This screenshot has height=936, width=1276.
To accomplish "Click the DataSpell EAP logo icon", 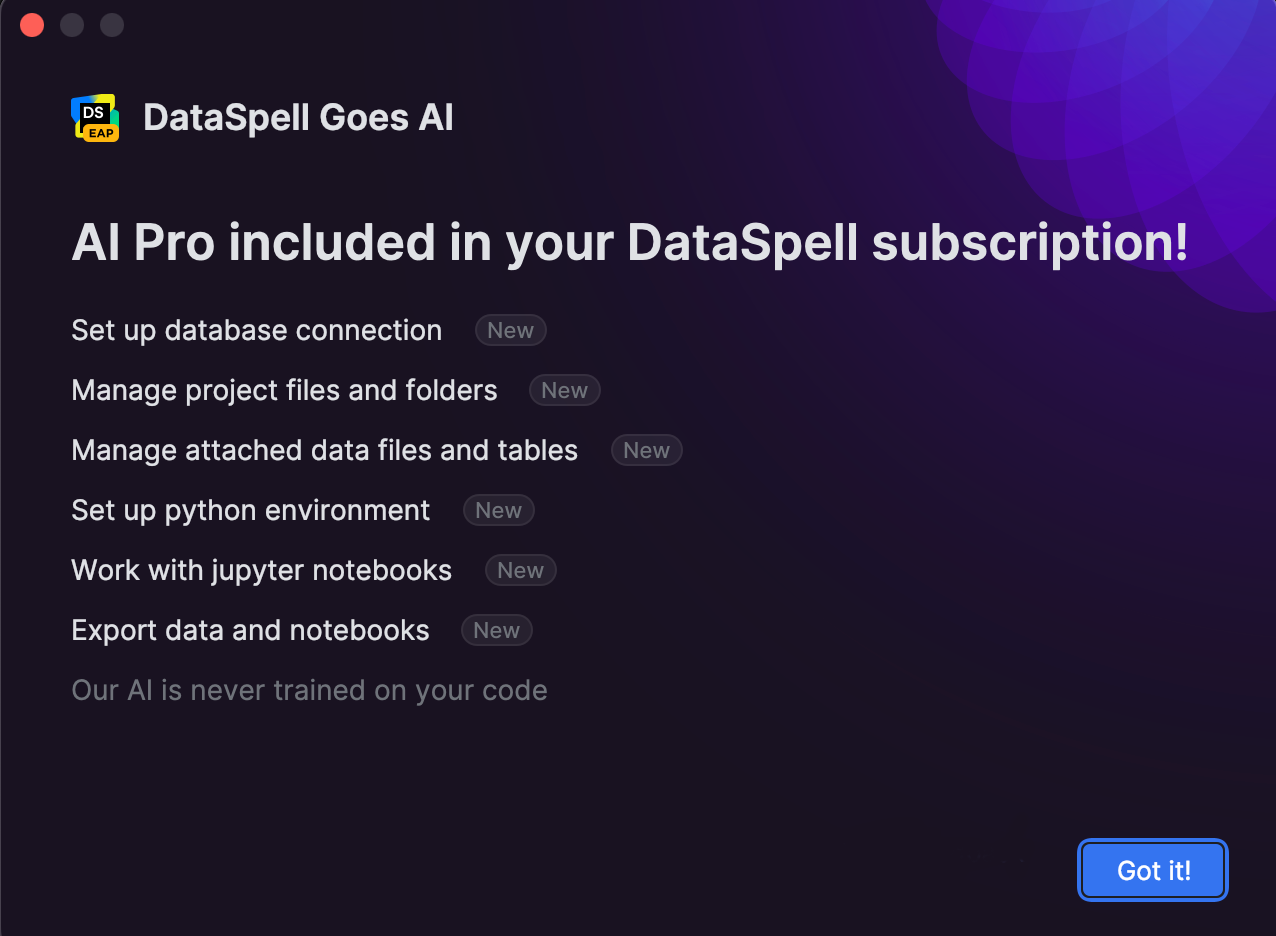I will [x=95, y=118].
